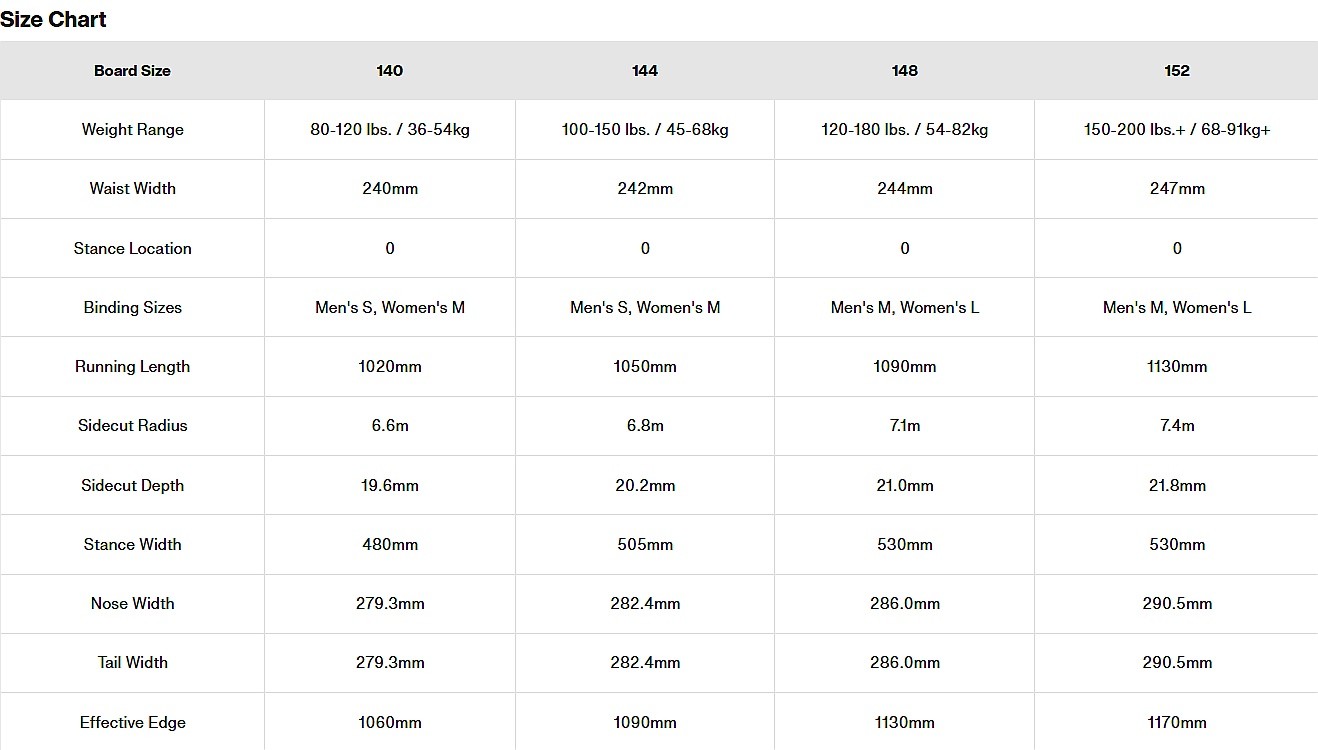
Task: Select the 80-120 lbs. weight range cell
Action: pos(390,130)
